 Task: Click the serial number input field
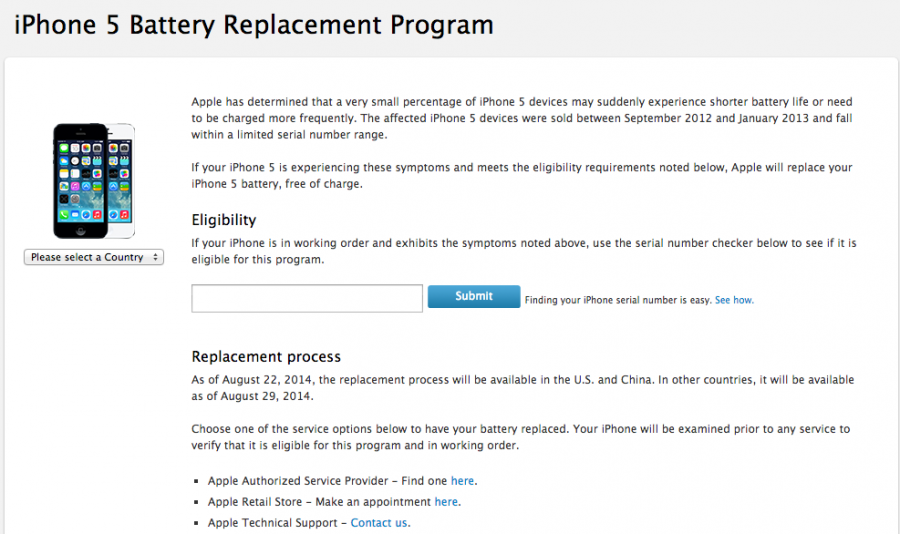point(307,299)
